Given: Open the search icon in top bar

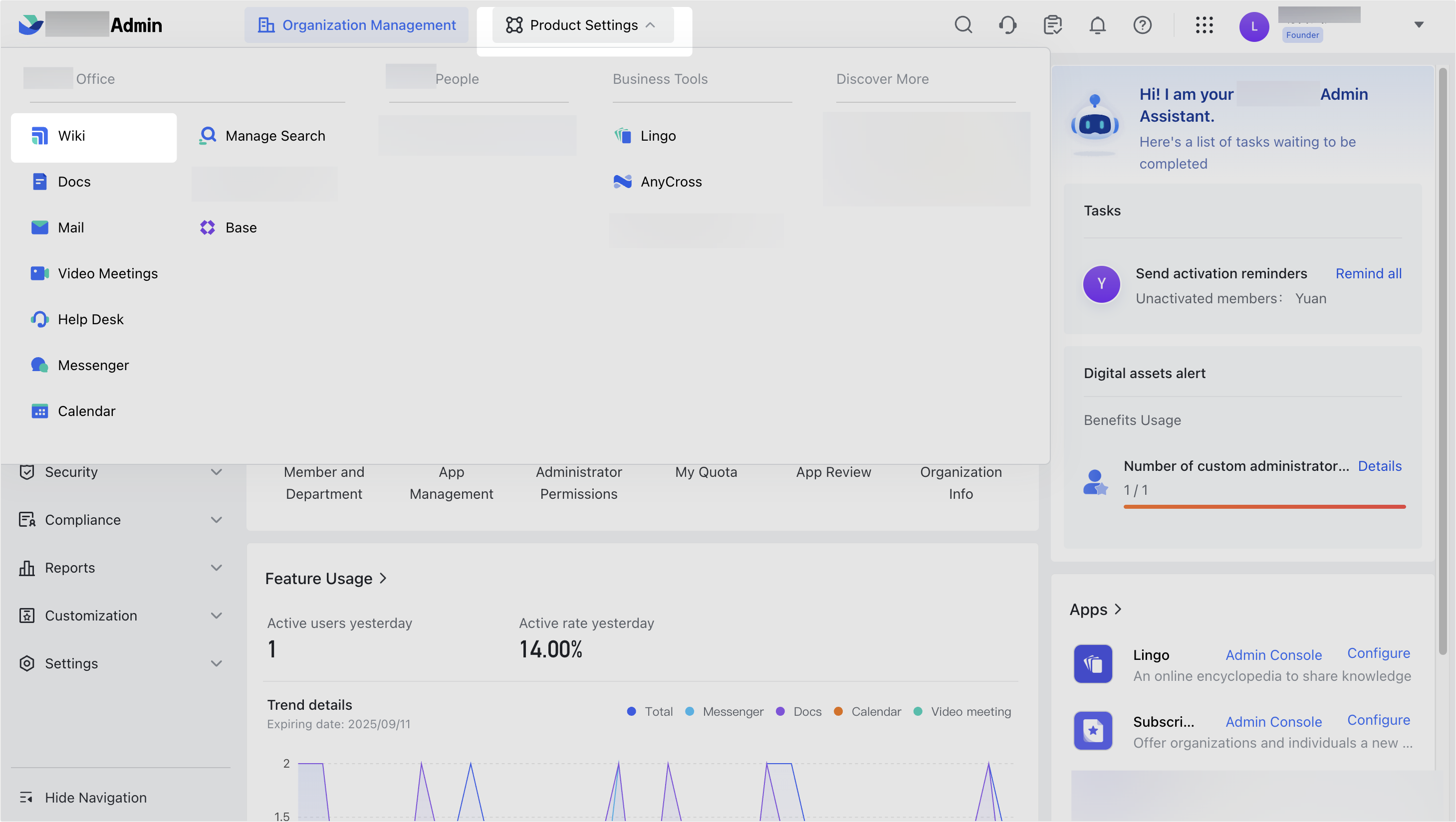Looking at the screenshot, I should click(x=963, y=25).
